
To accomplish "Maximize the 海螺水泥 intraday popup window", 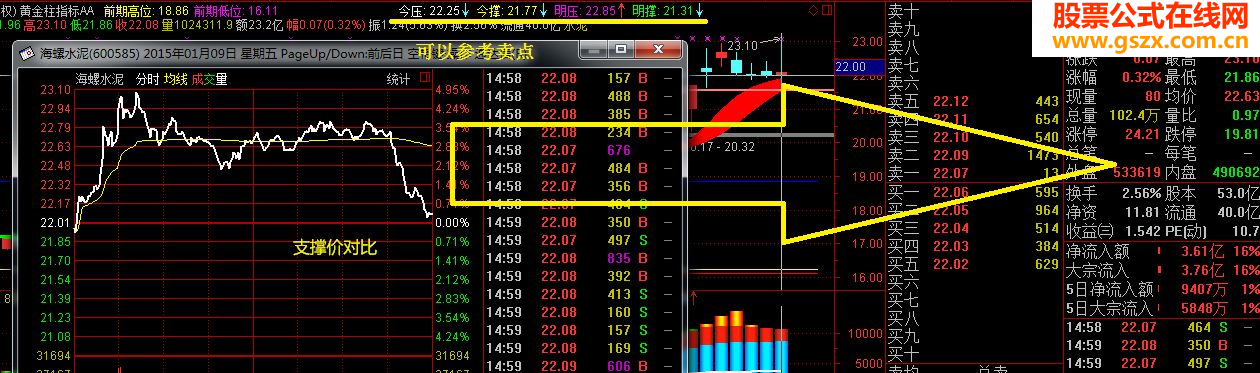I will (622, 50).
